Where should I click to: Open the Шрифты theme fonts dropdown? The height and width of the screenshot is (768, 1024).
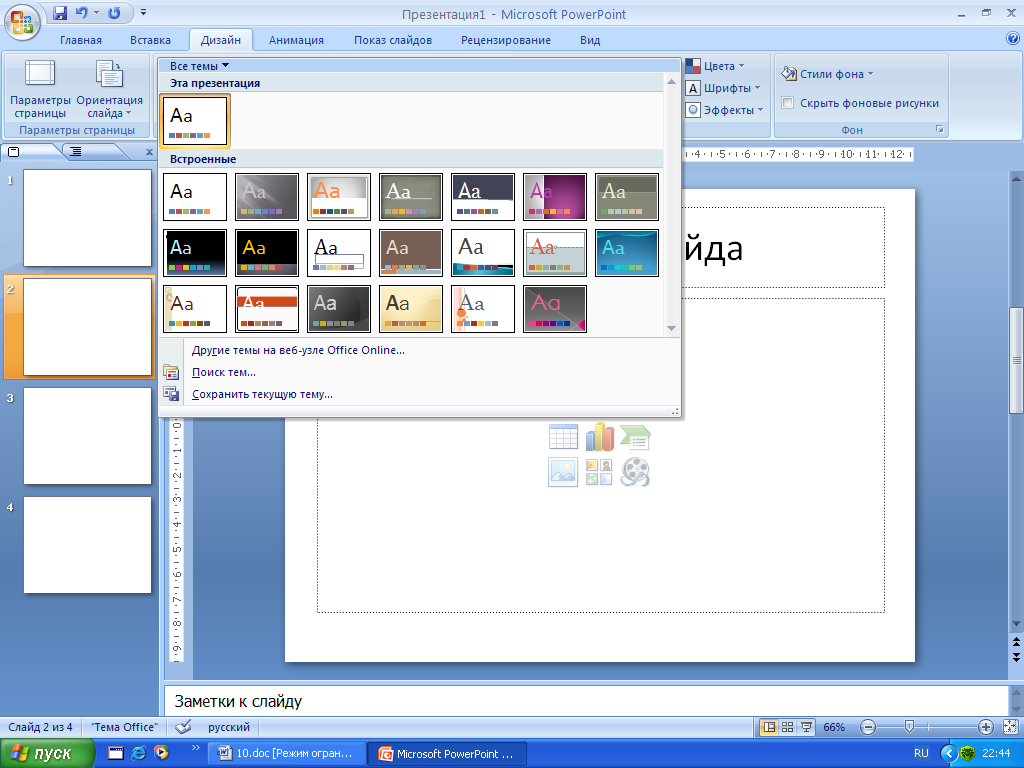[x=723, y=88]
